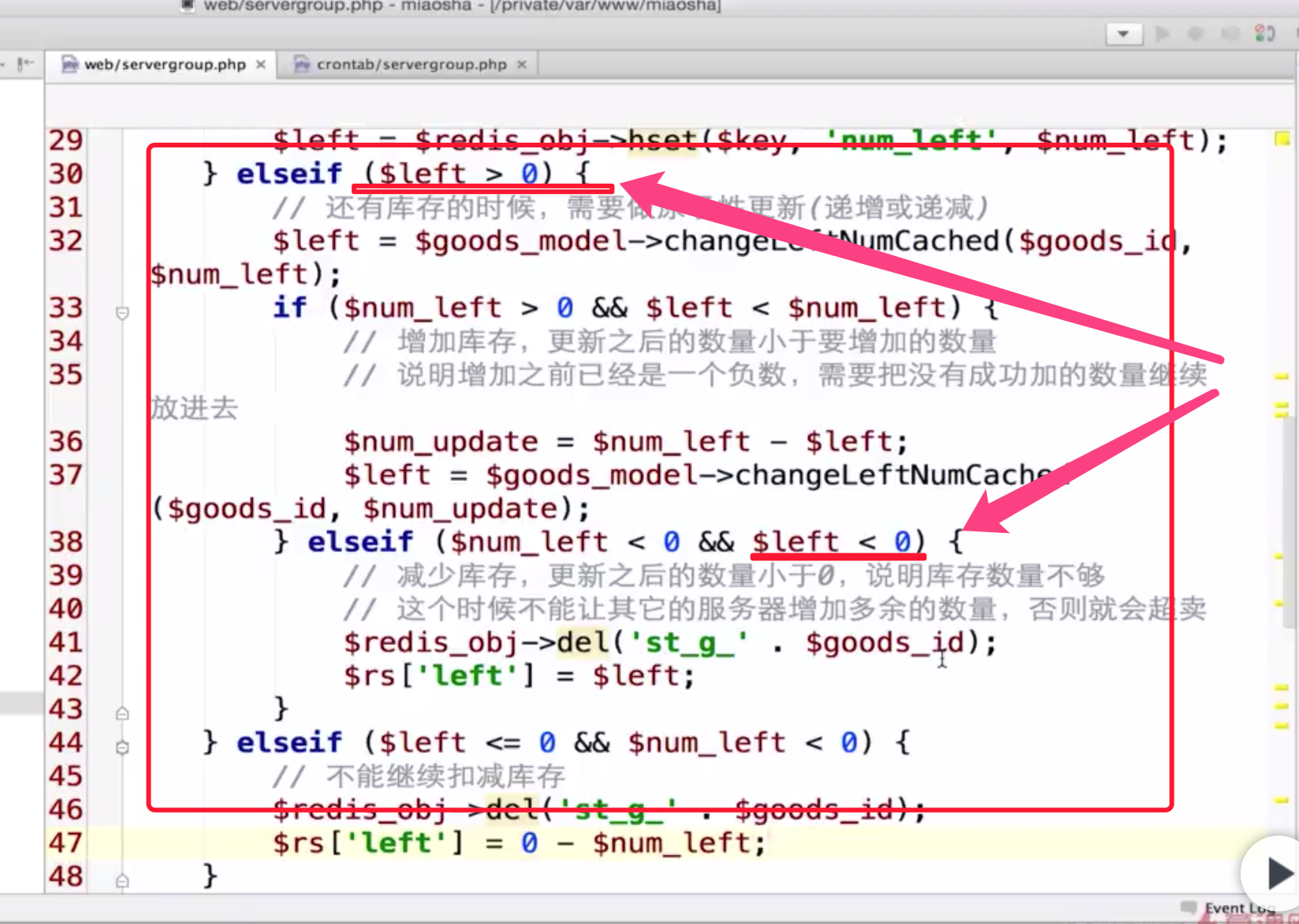The width and height of the screenshot is (1299, 924).
Task: Click 'elseif' keyword on line 44
Action: coord(289,743)
